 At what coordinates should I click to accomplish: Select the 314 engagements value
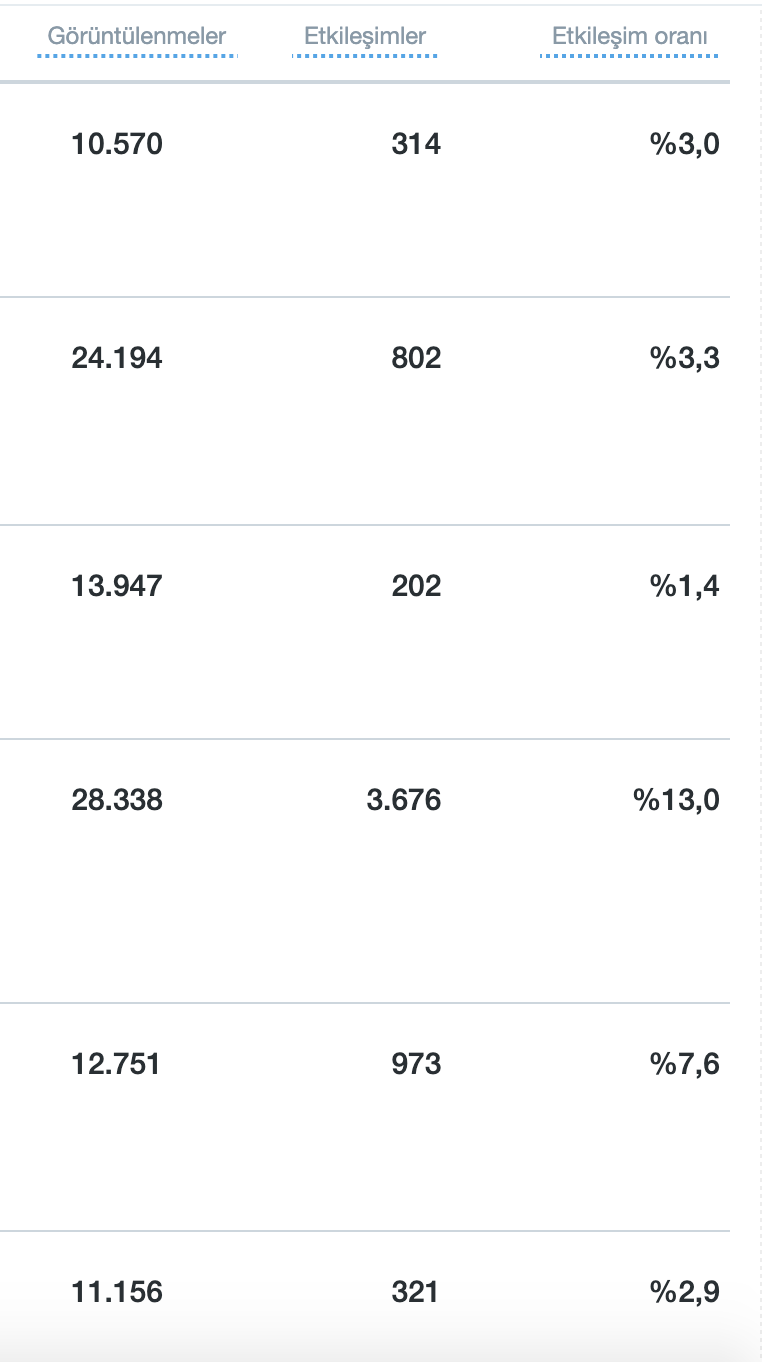tap(416, 145)
